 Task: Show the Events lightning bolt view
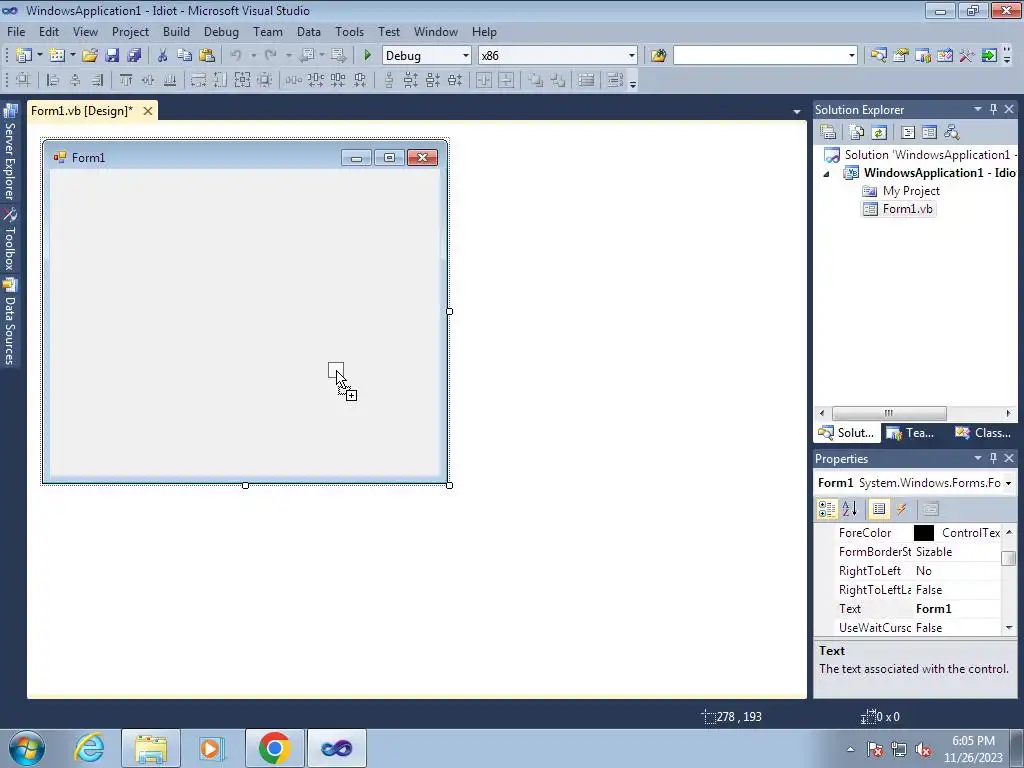coord(901,509)
